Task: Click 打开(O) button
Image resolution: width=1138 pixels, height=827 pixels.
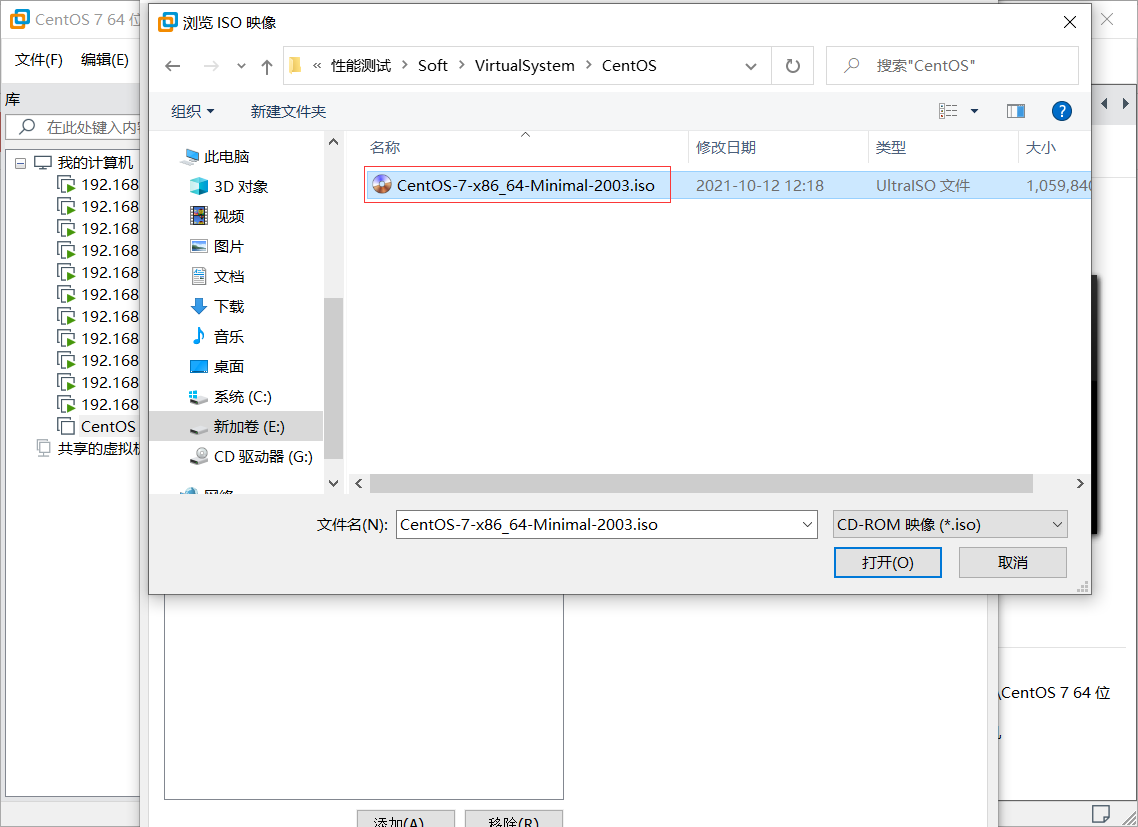Action: tap(888, 563)
